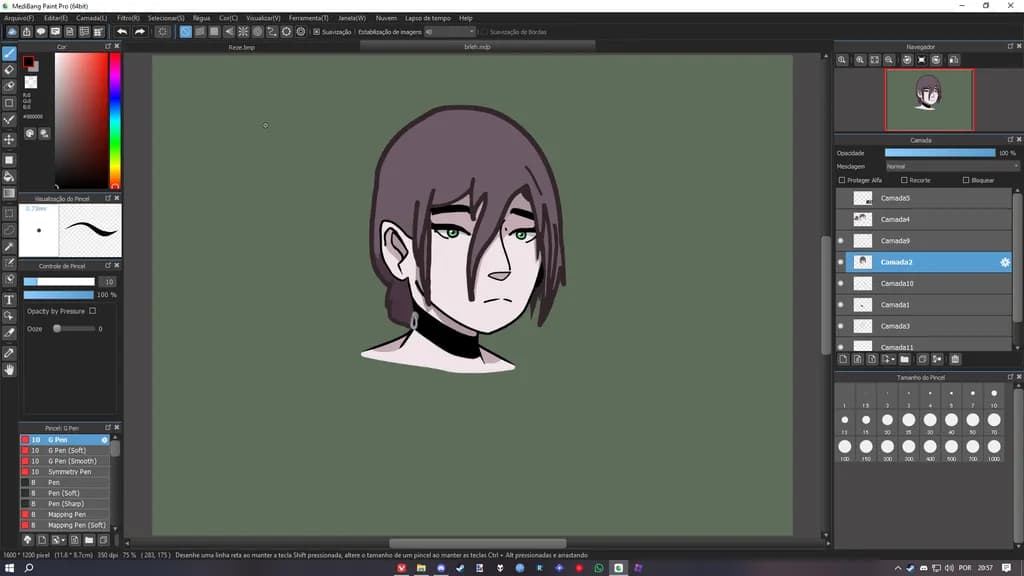This screenshot has width=1024, height=576.
Task: Select the Magic Wand tool
Action: click(9, 247)
